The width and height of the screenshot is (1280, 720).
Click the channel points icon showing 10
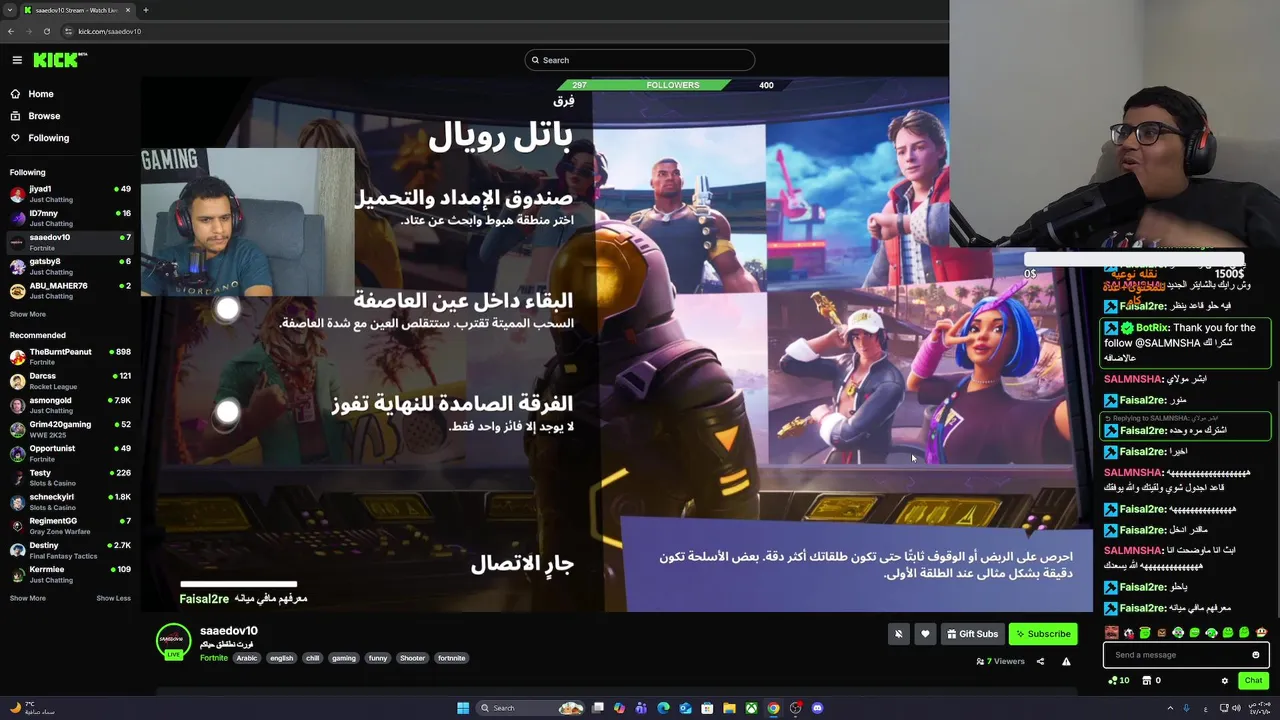click(x=1119, y=680)
